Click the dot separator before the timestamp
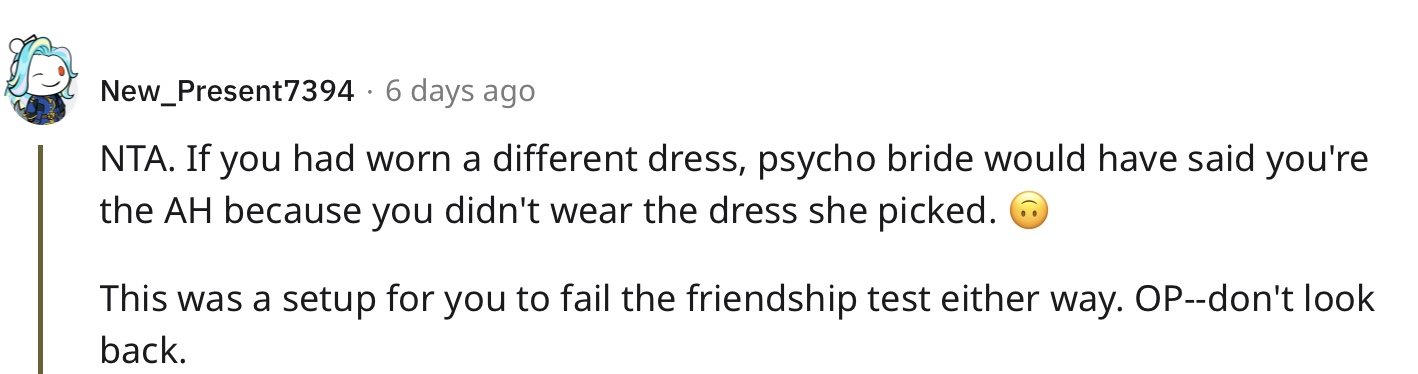Screen dimensions: 1418x374 (x=370, y=92)
